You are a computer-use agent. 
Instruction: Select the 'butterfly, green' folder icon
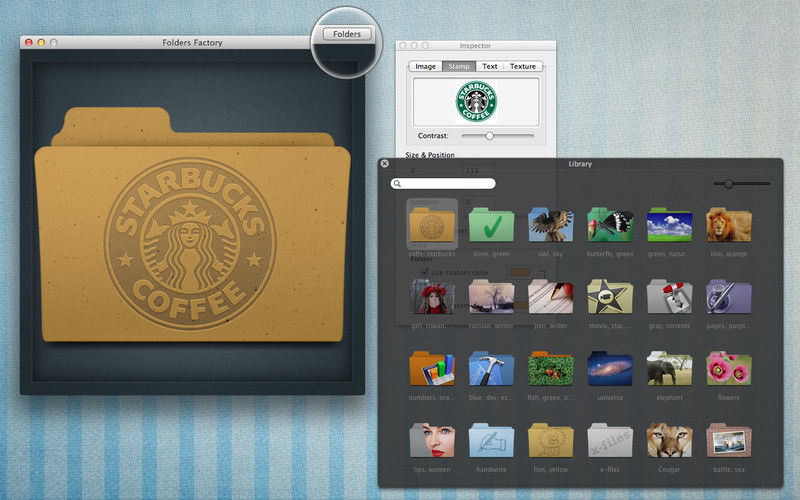(x=610, y=224)
